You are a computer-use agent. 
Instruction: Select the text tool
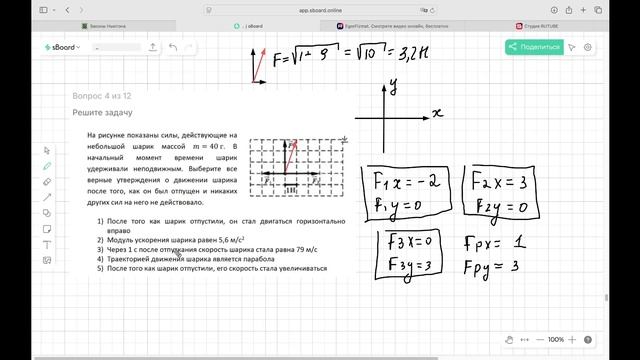tap(47, 245)
